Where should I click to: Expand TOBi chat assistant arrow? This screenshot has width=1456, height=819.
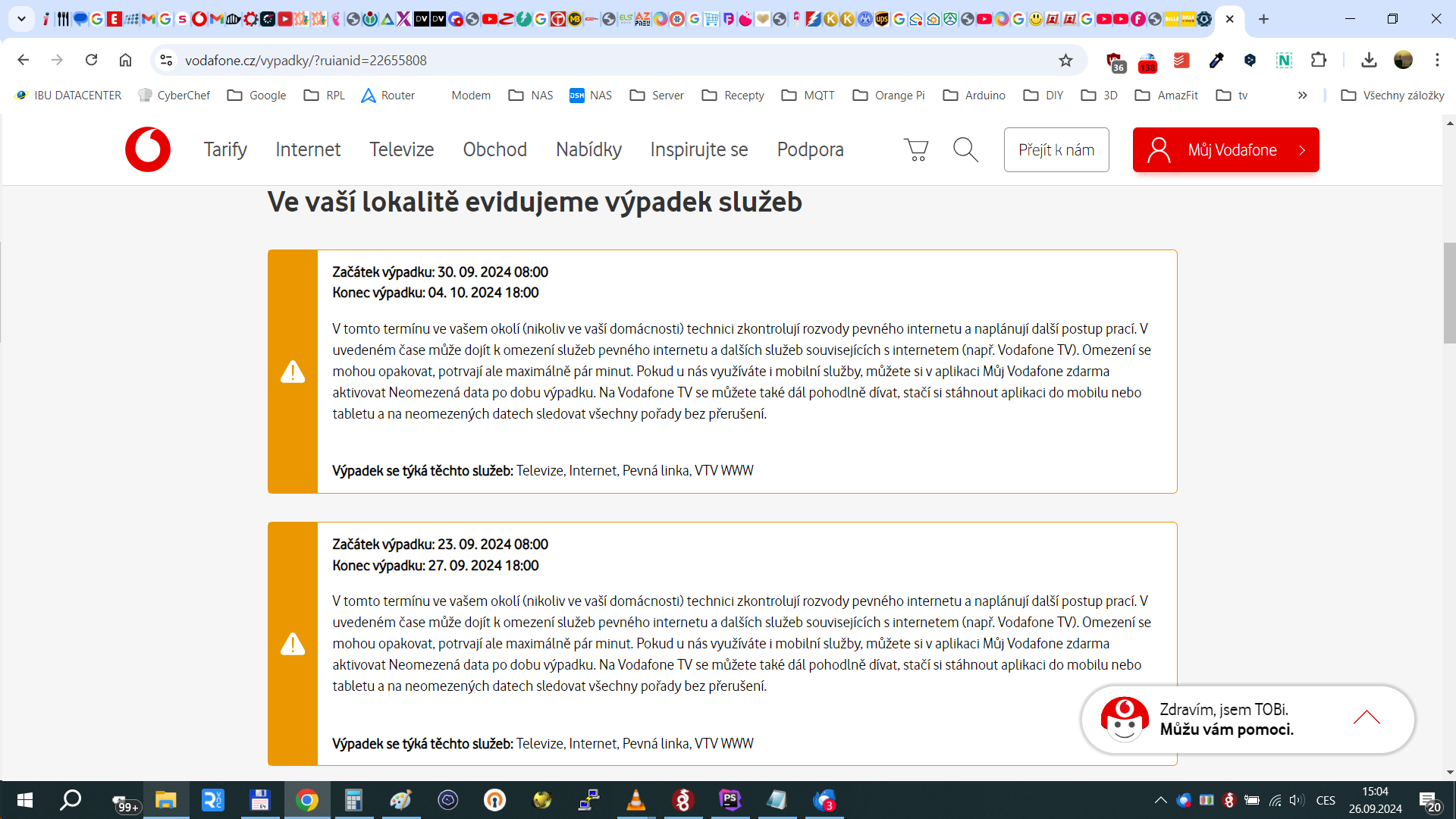(x=1367, y=717)
